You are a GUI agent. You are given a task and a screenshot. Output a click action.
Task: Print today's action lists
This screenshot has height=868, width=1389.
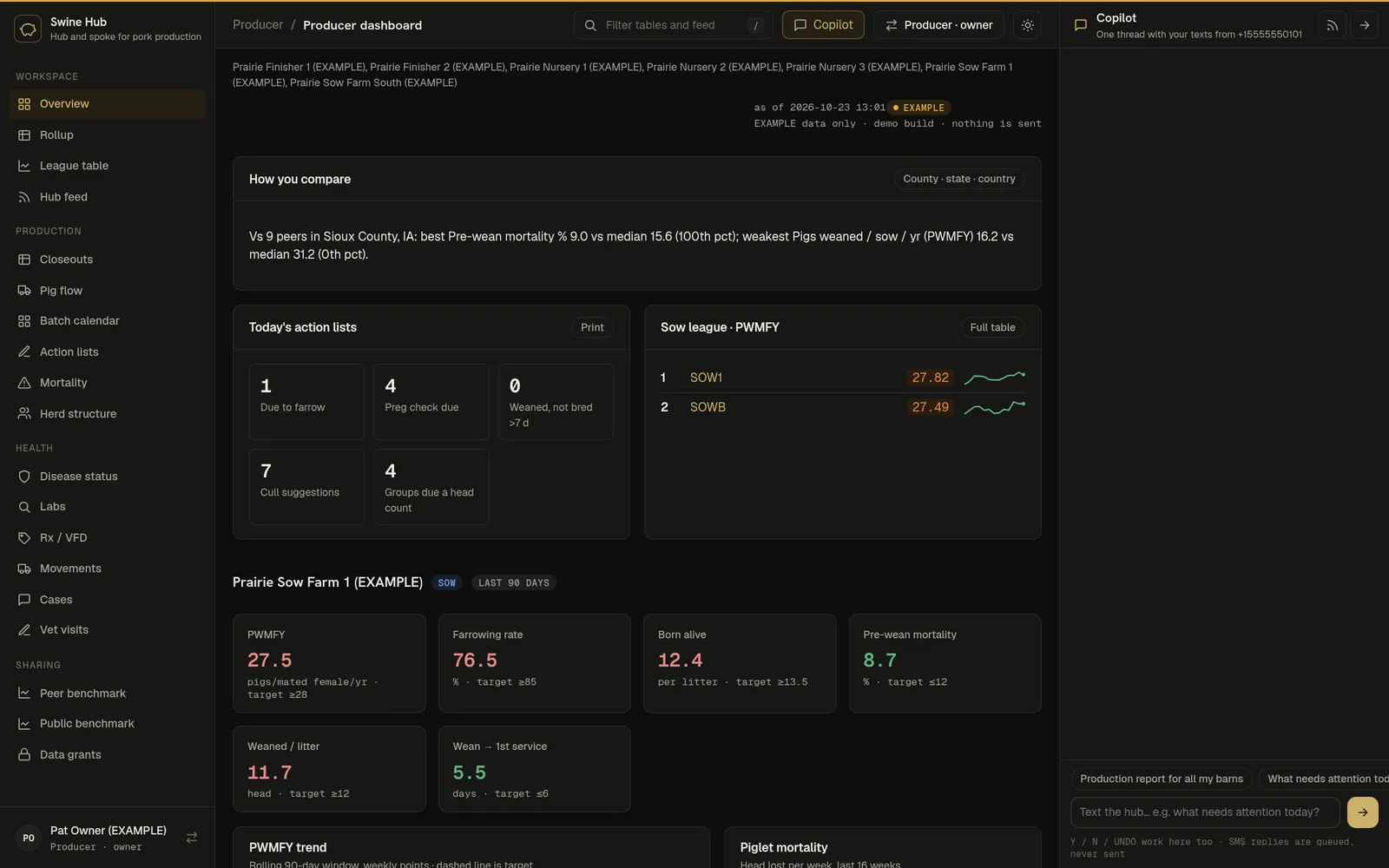592,327
